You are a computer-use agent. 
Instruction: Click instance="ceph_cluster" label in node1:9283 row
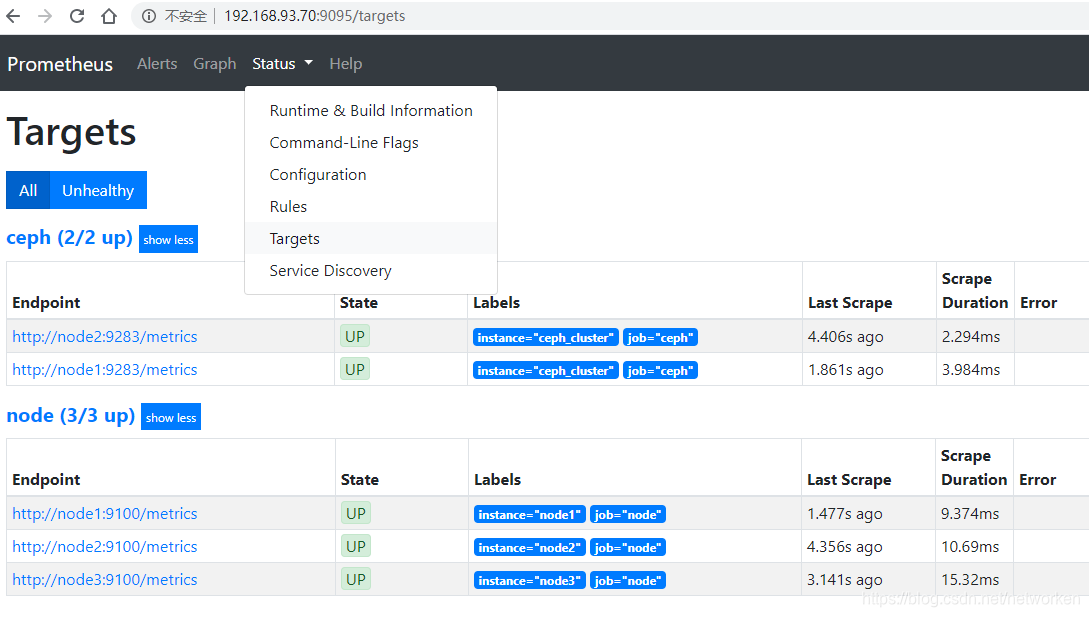545,371
